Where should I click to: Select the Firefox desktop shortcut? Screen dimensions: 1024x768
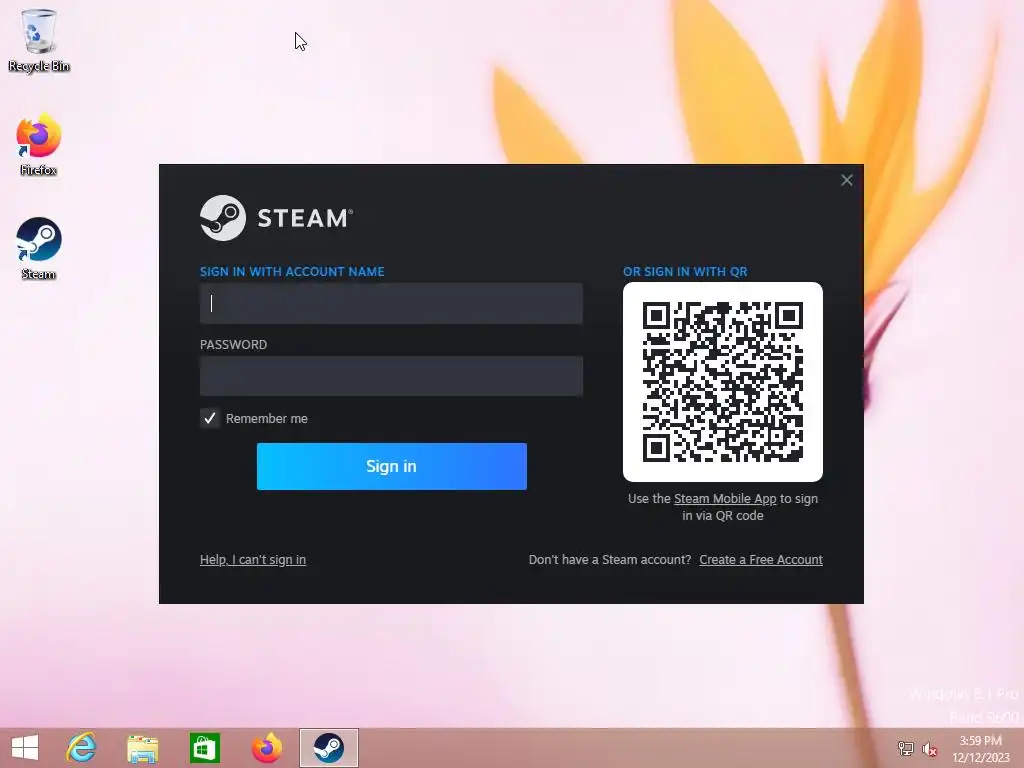(x=39, y=145)
